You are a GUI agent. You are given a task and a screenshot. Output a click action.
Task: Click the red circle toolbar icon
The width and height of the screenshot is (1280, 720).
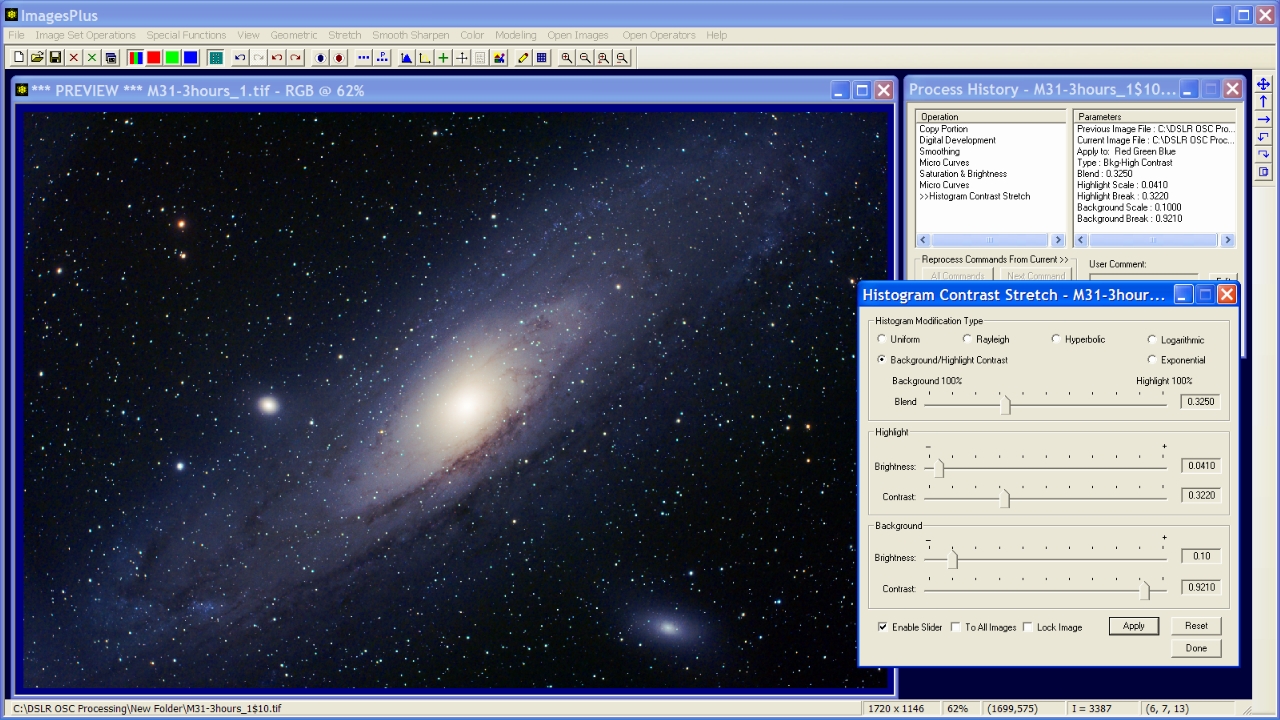click(x=339, y=58)
